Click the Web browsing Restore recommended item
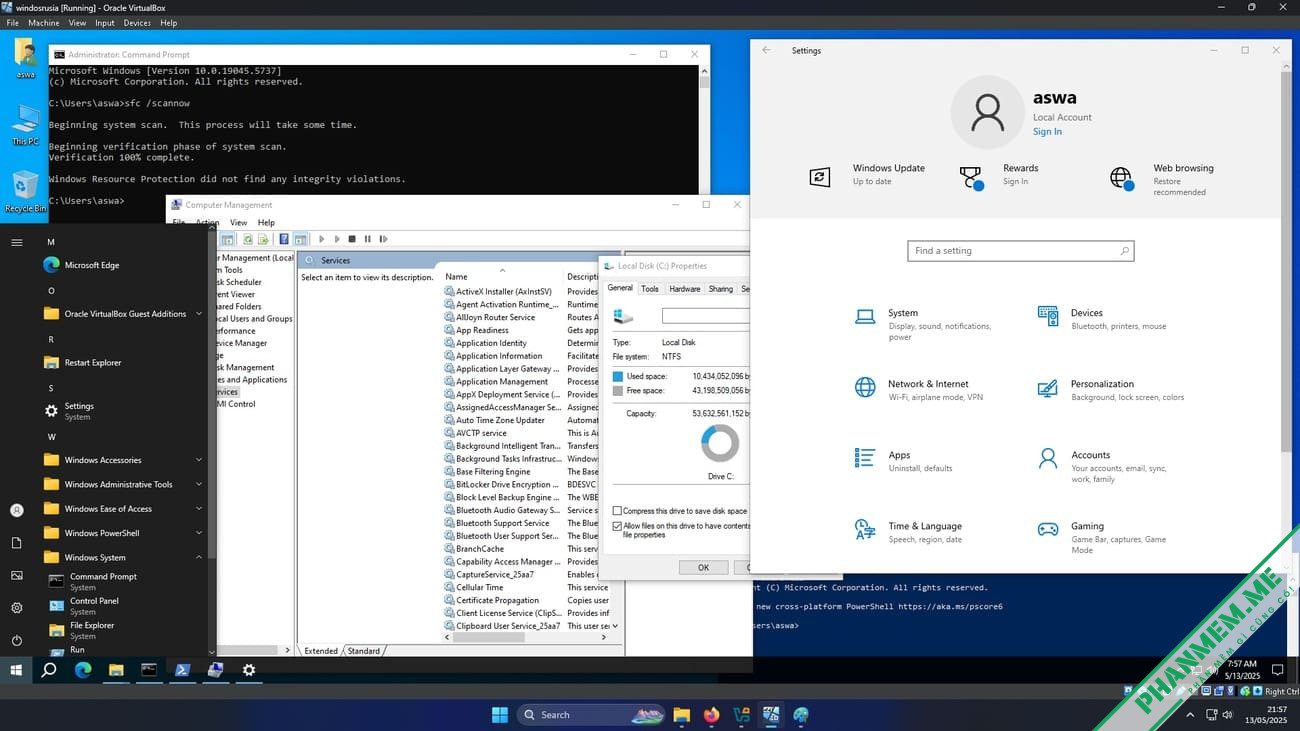The image size is (1300, 731). (1161, 180)
